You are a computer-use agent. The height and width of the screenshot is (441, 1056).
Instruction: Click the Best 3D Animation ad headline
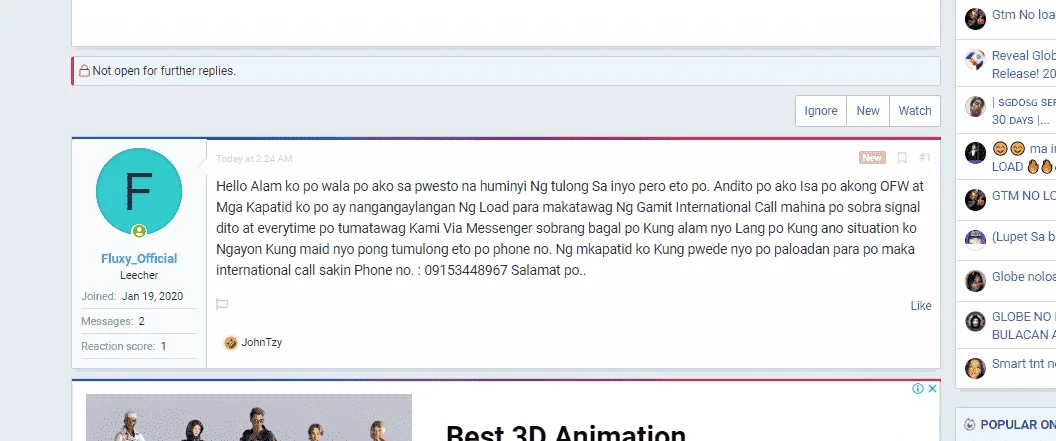566,431
